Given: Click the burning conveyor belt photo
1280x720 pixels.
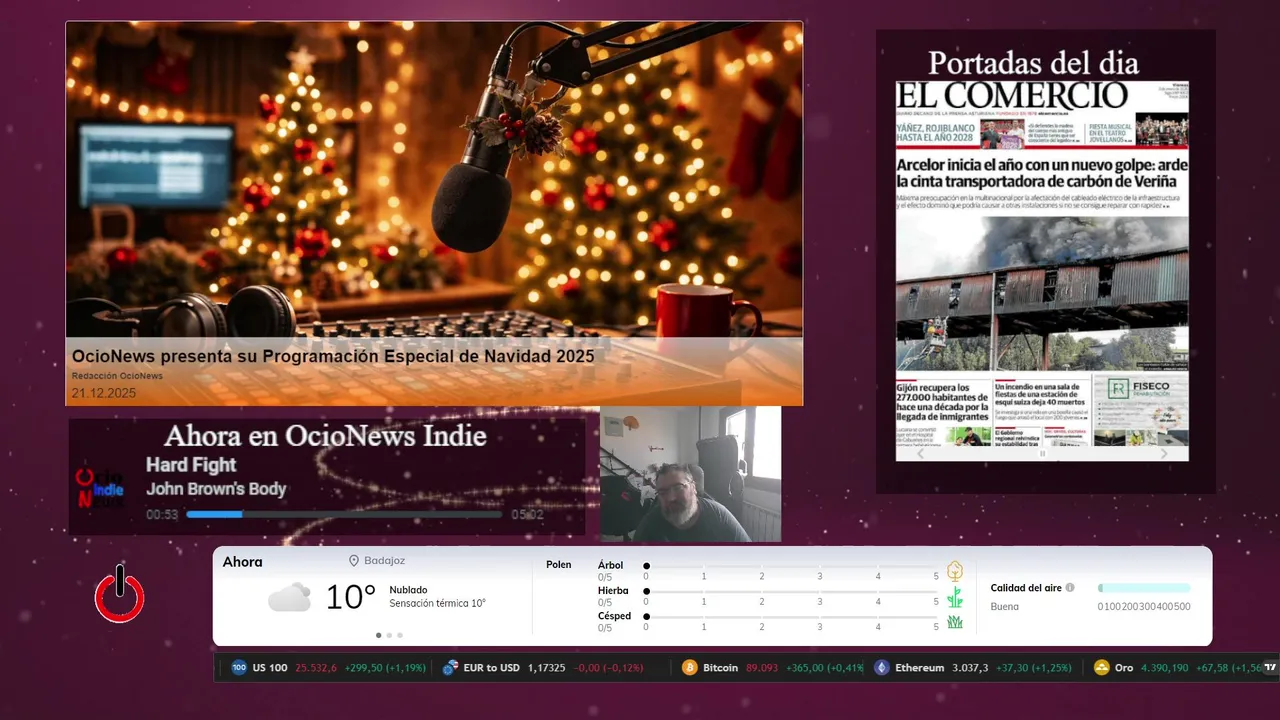Looking at the screenshot, I should pos(1042,294).
